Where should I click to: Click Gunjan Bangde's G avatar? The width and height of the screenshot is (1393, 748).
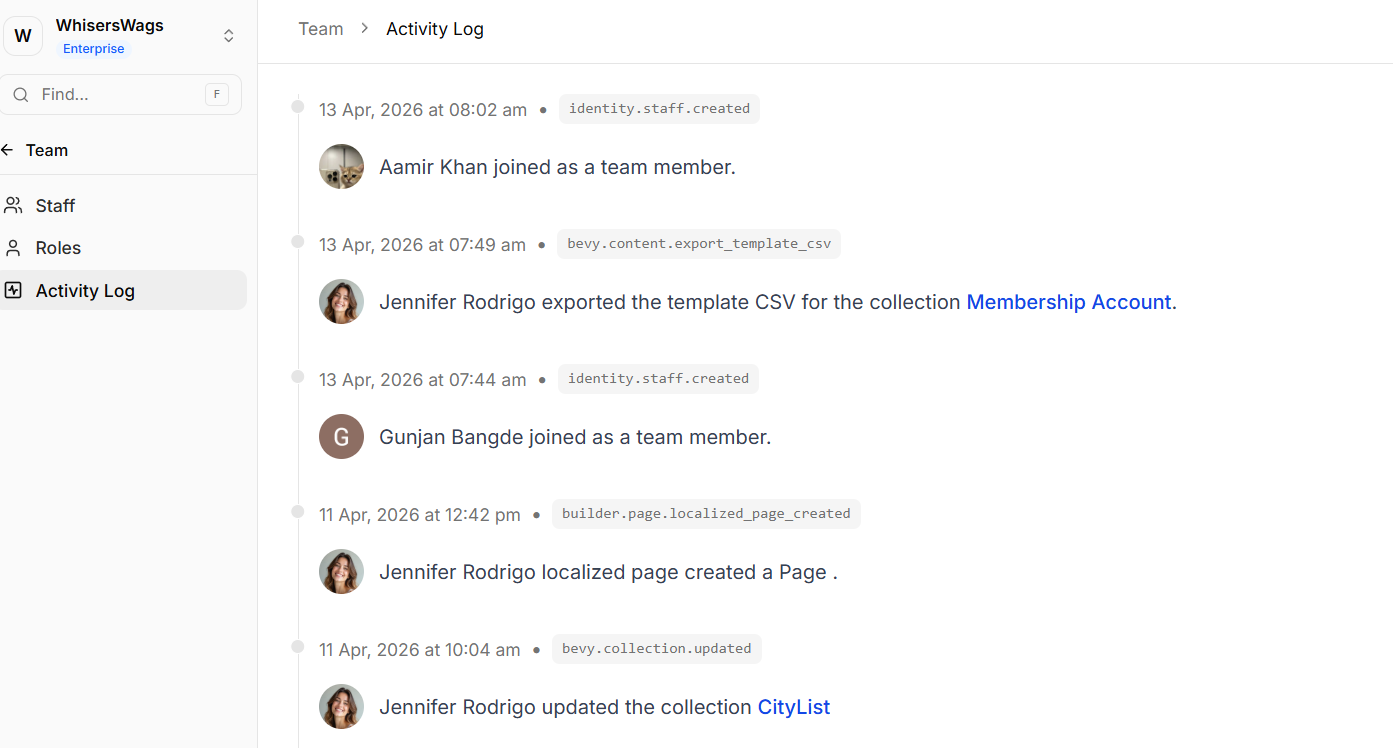(x=341, y=437)
